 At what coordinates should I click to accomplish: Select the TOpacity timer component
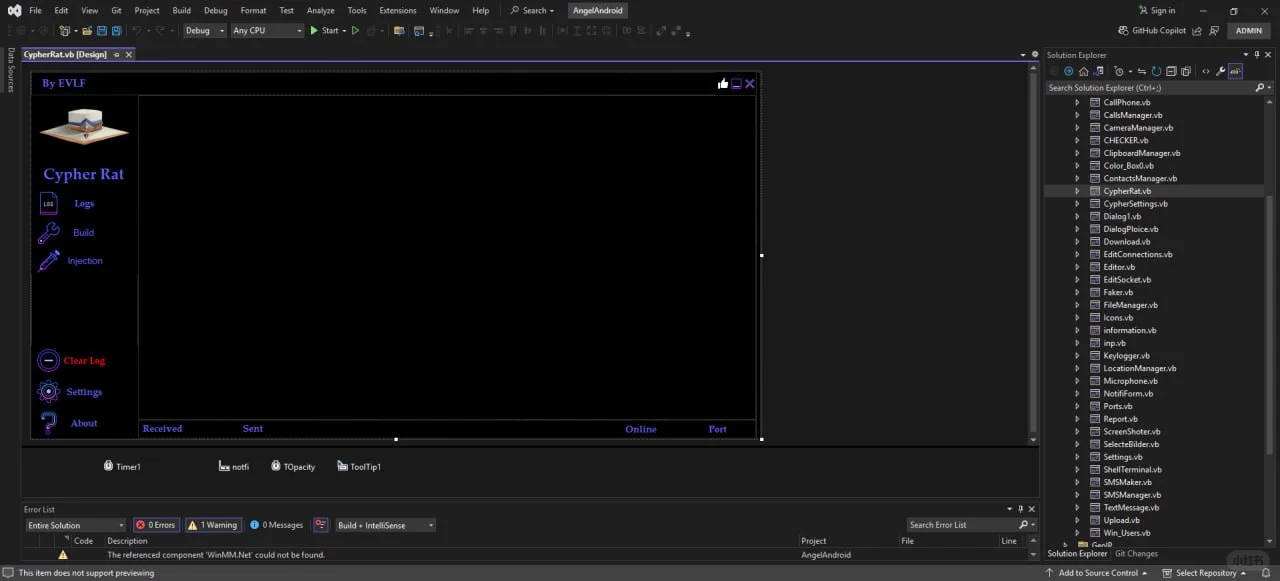point(292,466)
